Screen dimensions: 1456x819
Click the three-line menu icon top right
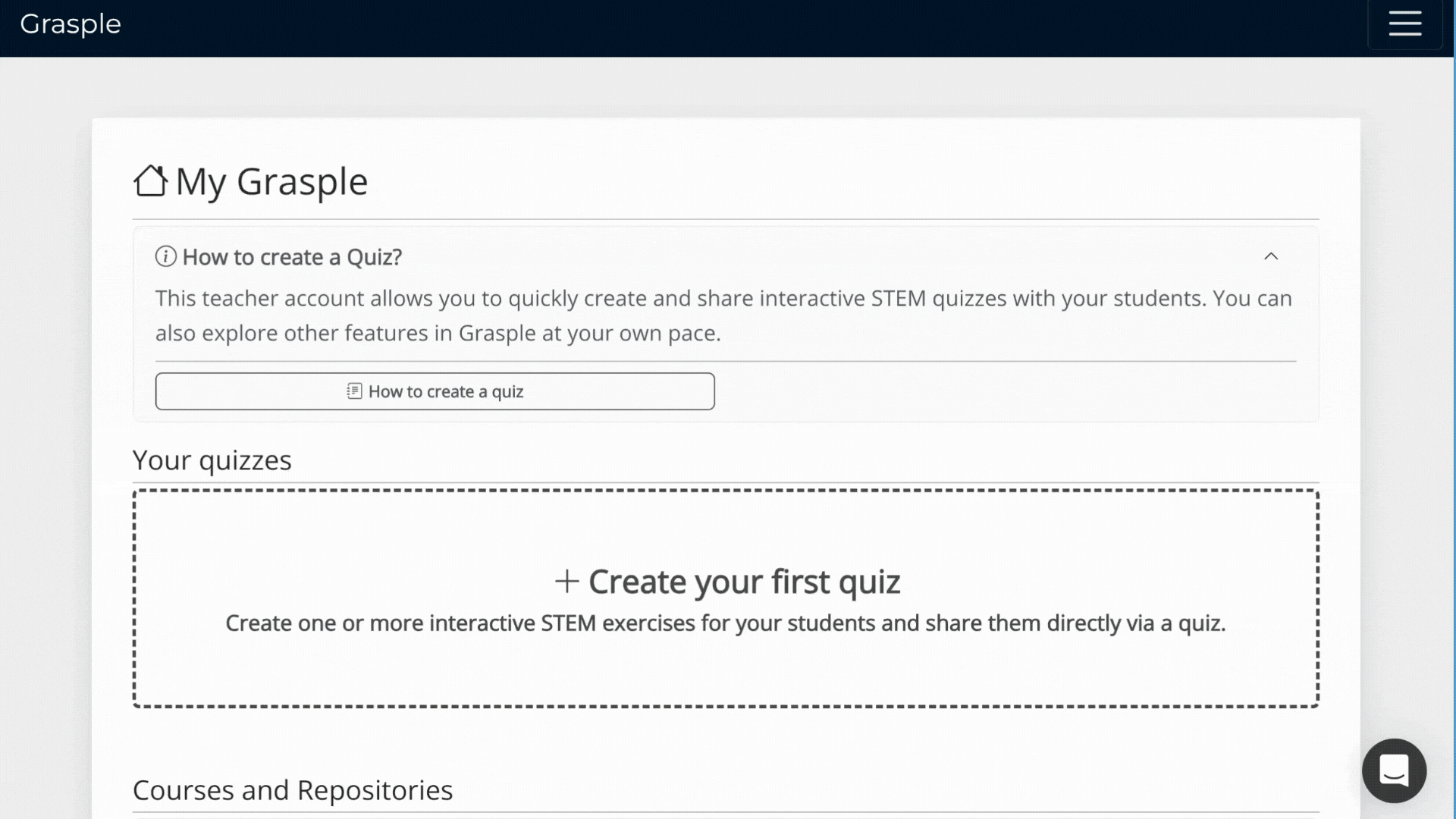pyautogui.click(x=1405, y=24)
